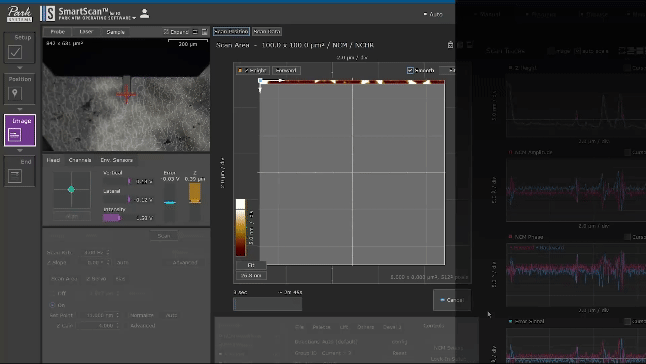The height and width of the screenshot is (364, 646).
Task: Open the Setup step checkmark icon
Action: 15,52
